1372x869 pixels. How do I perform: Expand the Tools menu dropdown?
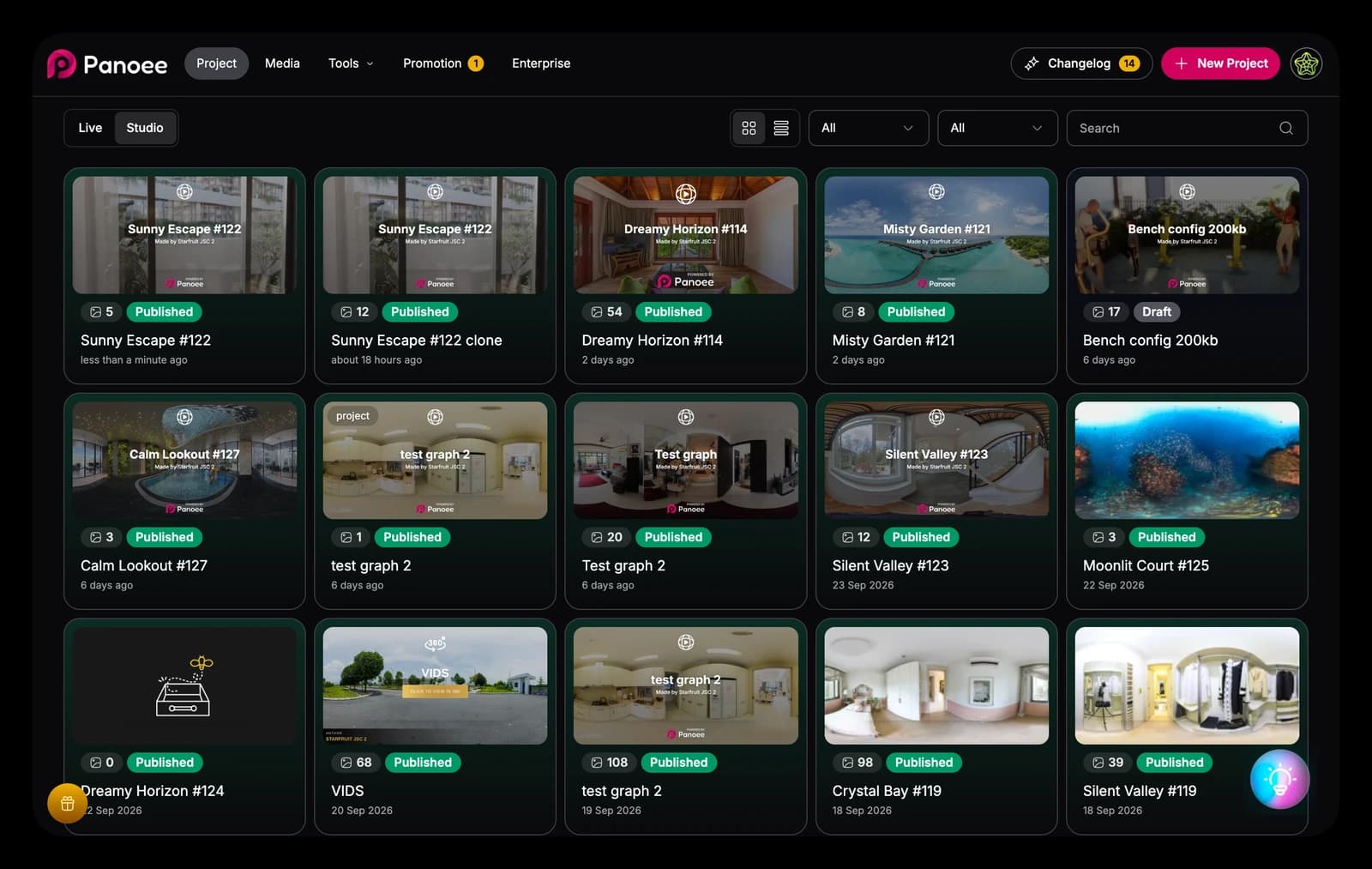(x=351, y=63)
